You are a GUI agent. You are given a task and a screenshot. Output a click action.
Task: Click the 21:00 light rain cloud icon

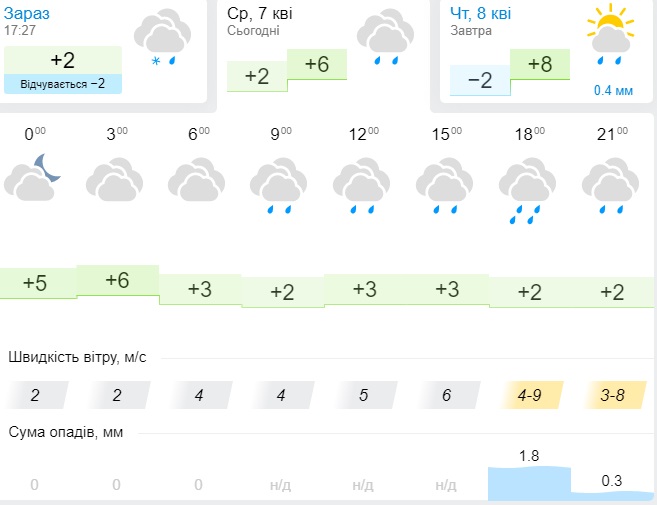click(609, 187)
